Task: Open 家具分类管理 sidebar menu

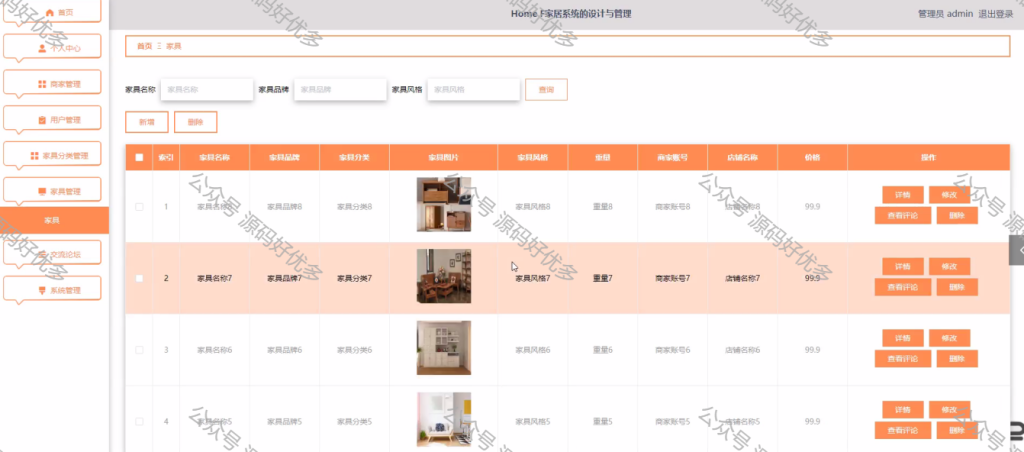Action: pyautogui.click(x=52, y=155)
